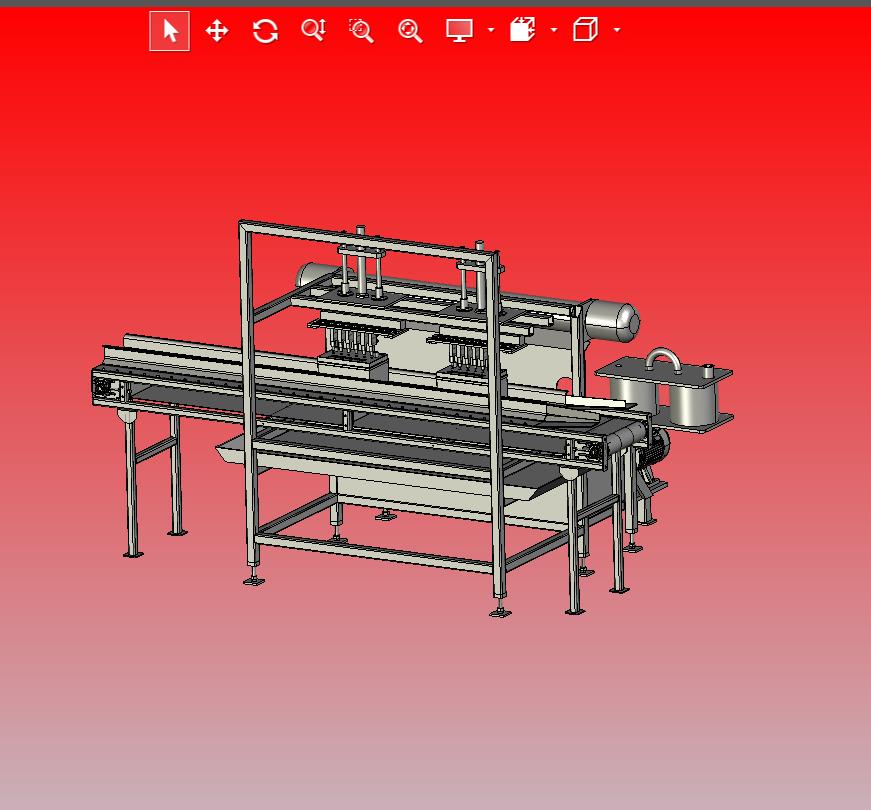Activate the select arrow tool

(169, 31)
